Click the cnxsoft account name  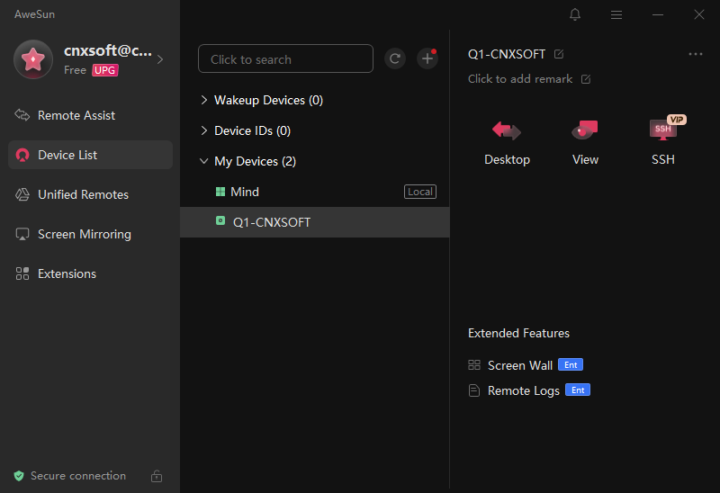[x=108, y=50]
